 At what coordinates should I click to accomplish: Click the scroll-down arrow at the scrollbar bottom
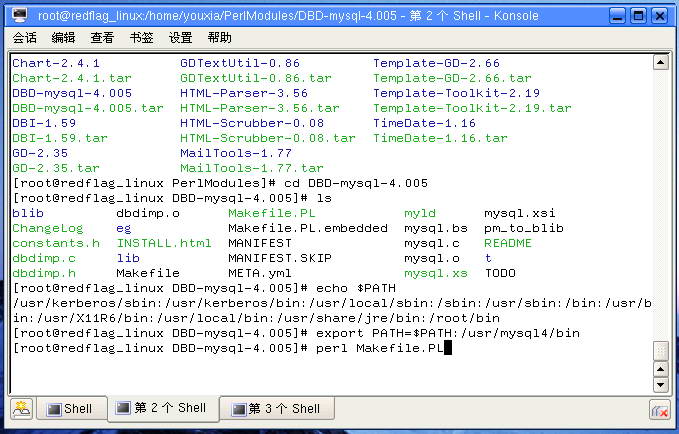661,385
